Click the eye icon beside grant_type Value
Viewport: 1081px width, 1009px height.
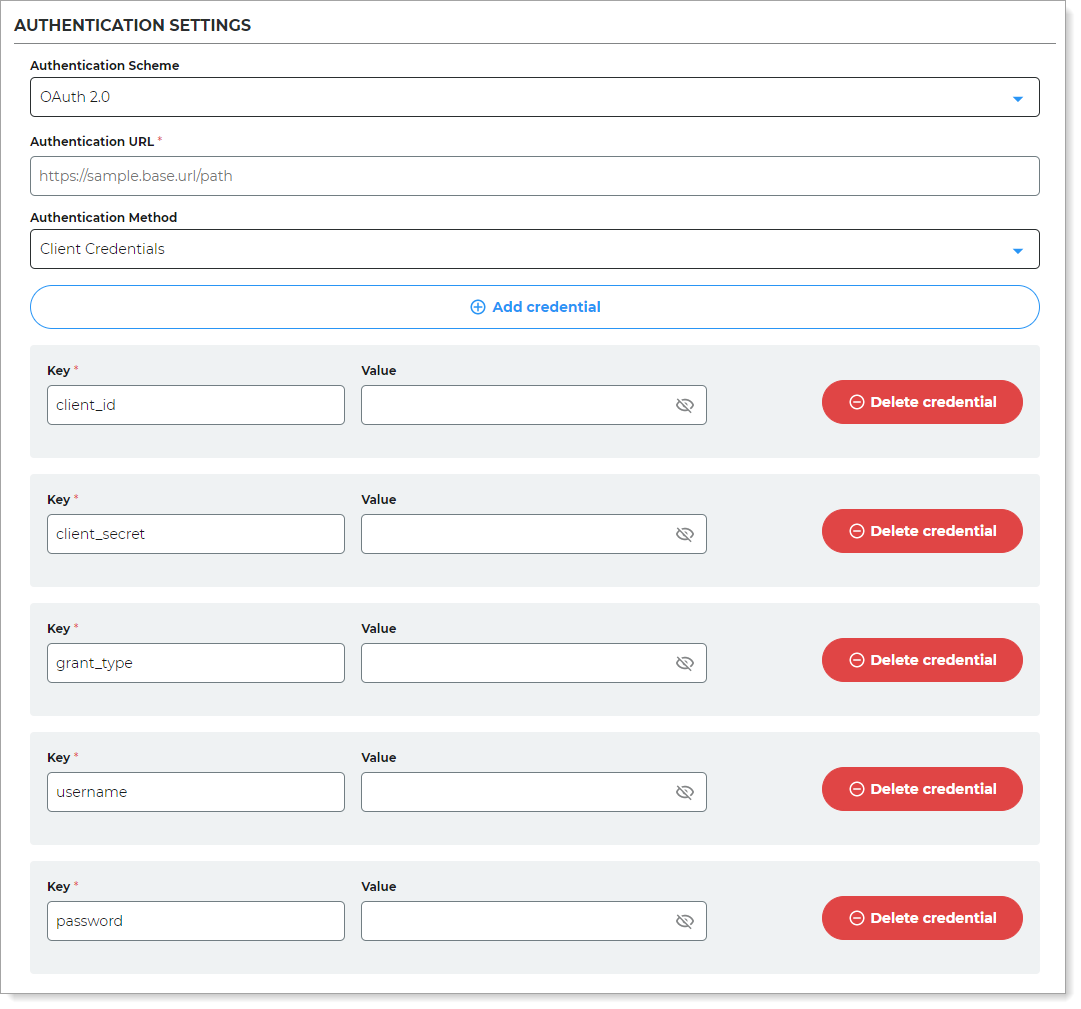(x=685, y=663)
